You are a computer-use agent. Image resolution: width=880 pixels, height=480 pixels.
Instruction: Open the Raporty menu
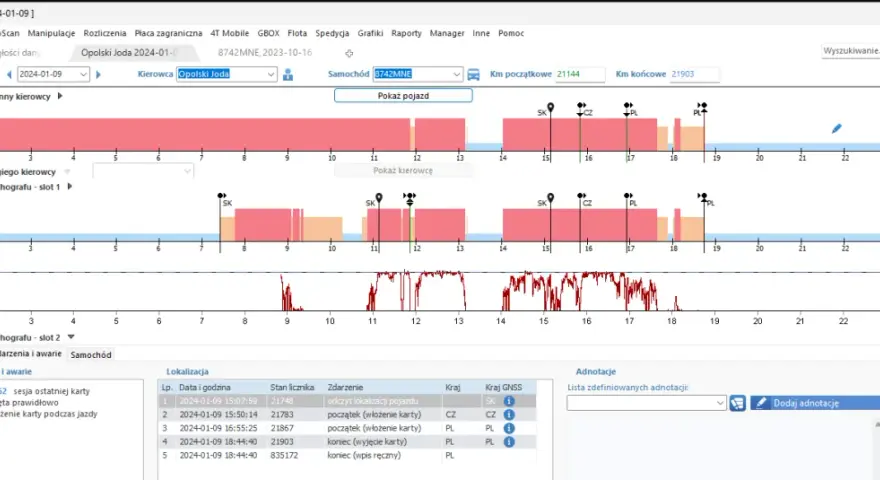(x=406, y=33)
